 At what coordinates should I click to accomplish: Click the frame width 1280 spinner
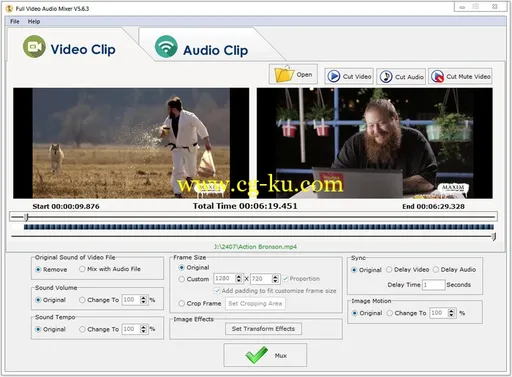(238, 278)
